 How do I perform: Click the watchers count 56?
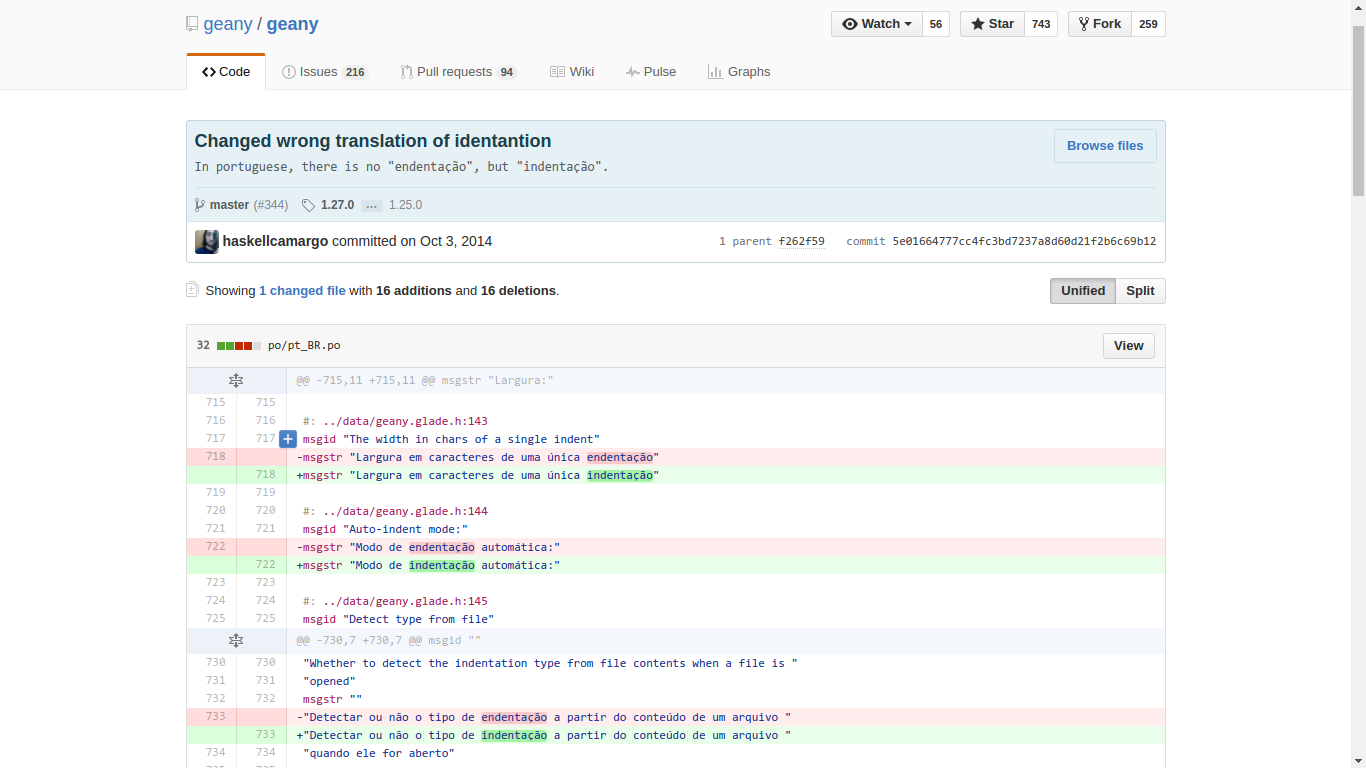(x=936, y=24)
